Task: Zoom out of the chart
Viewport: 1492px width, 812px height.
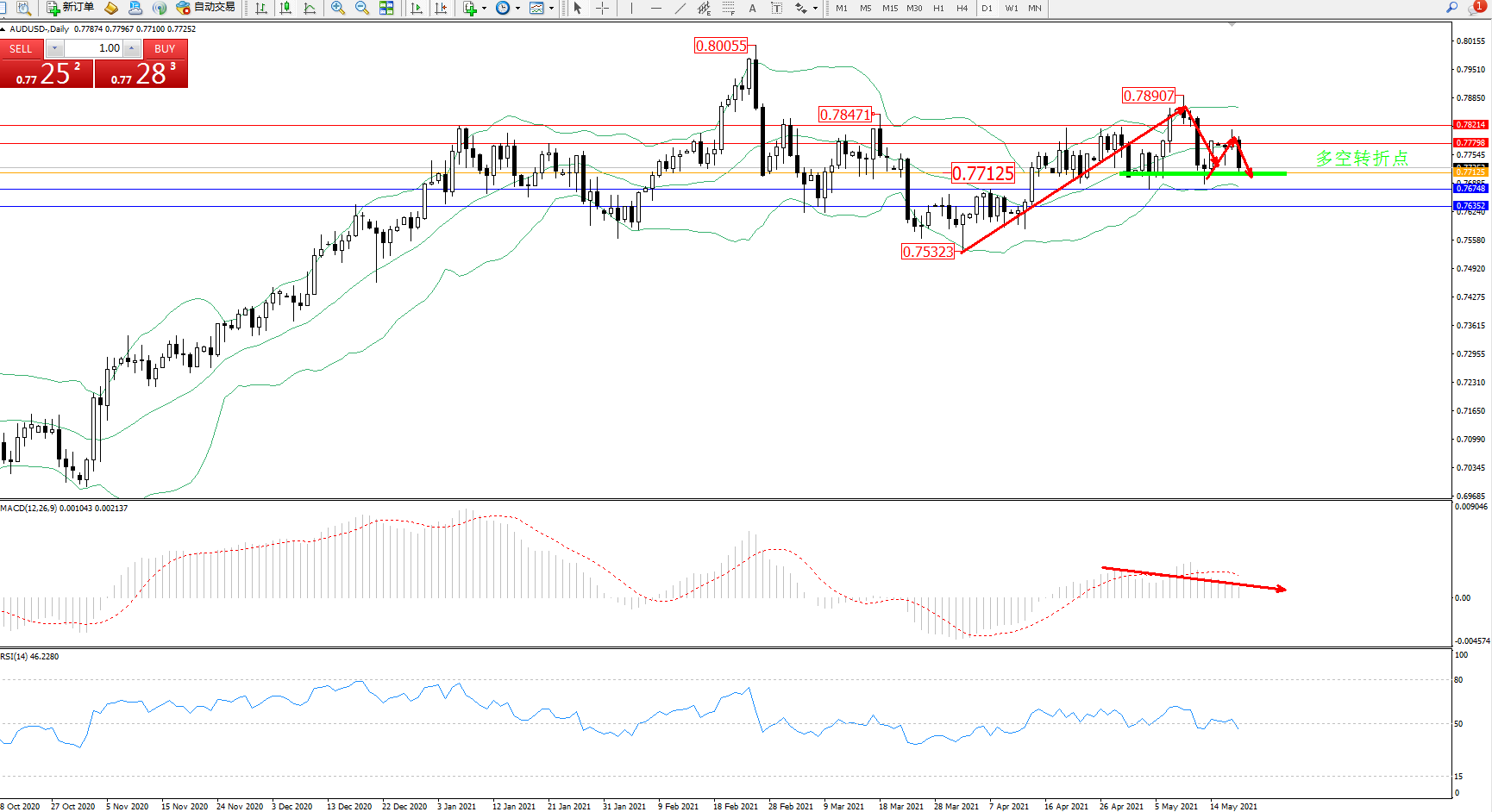Action: point(362,8)
